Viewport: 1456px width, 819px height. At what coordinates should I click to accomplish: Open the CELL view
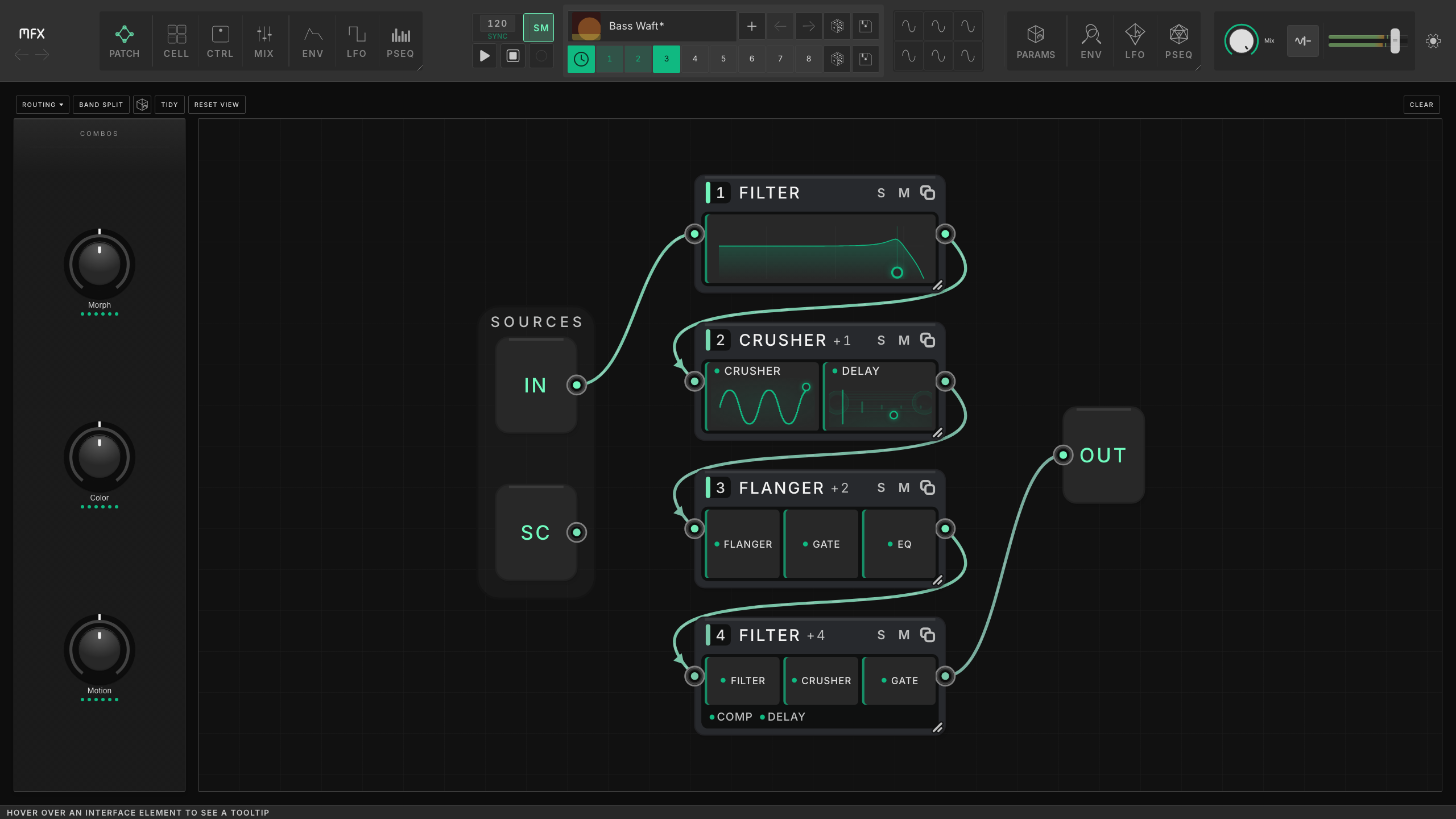tap(176, 42)
